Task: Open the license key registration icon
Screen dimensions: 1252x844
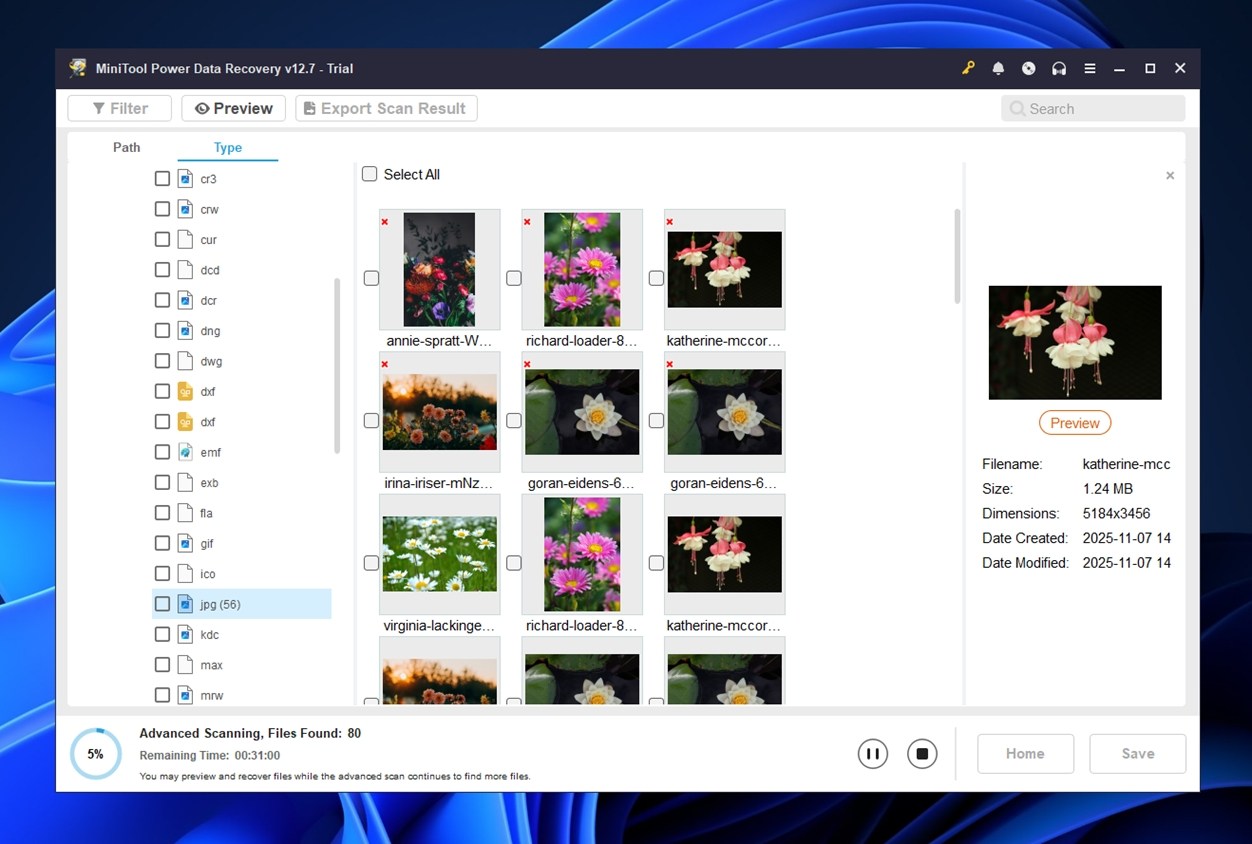Action: point(967,68)
